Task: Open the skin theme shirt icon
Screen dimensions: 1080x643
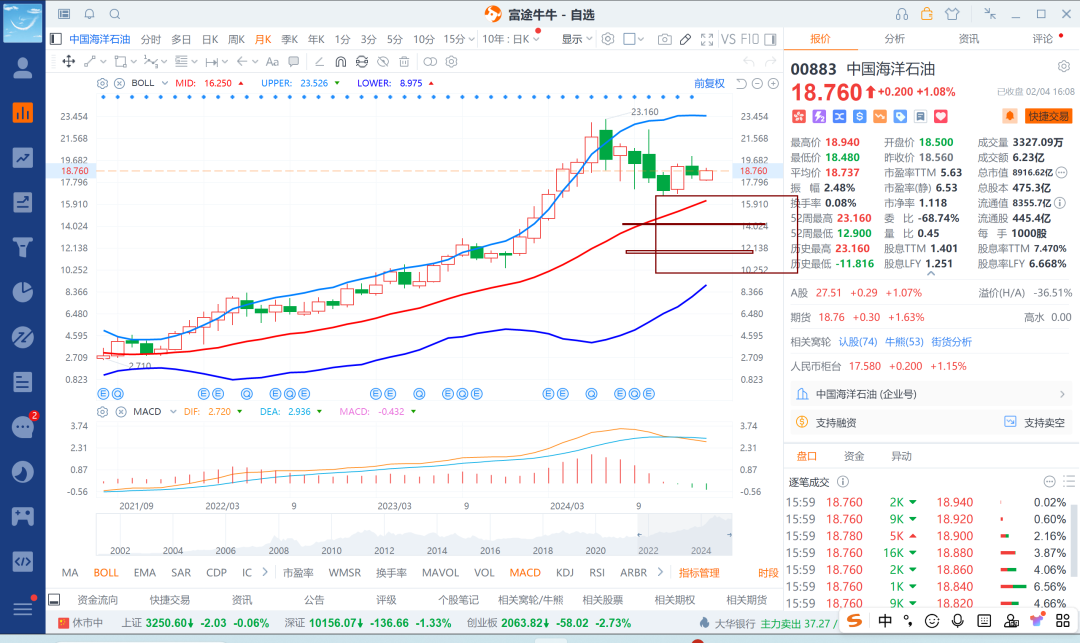Action: click(952, 14)
